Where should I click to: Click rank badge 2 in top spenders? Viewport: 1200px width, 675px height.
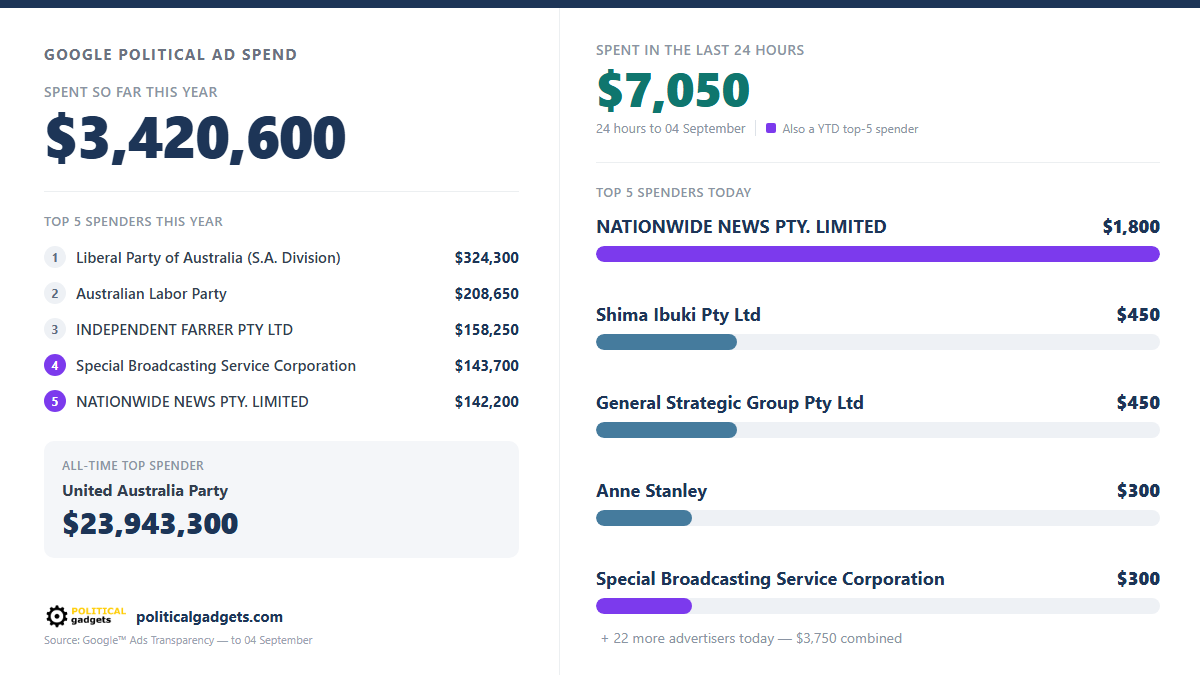point(55,294)
